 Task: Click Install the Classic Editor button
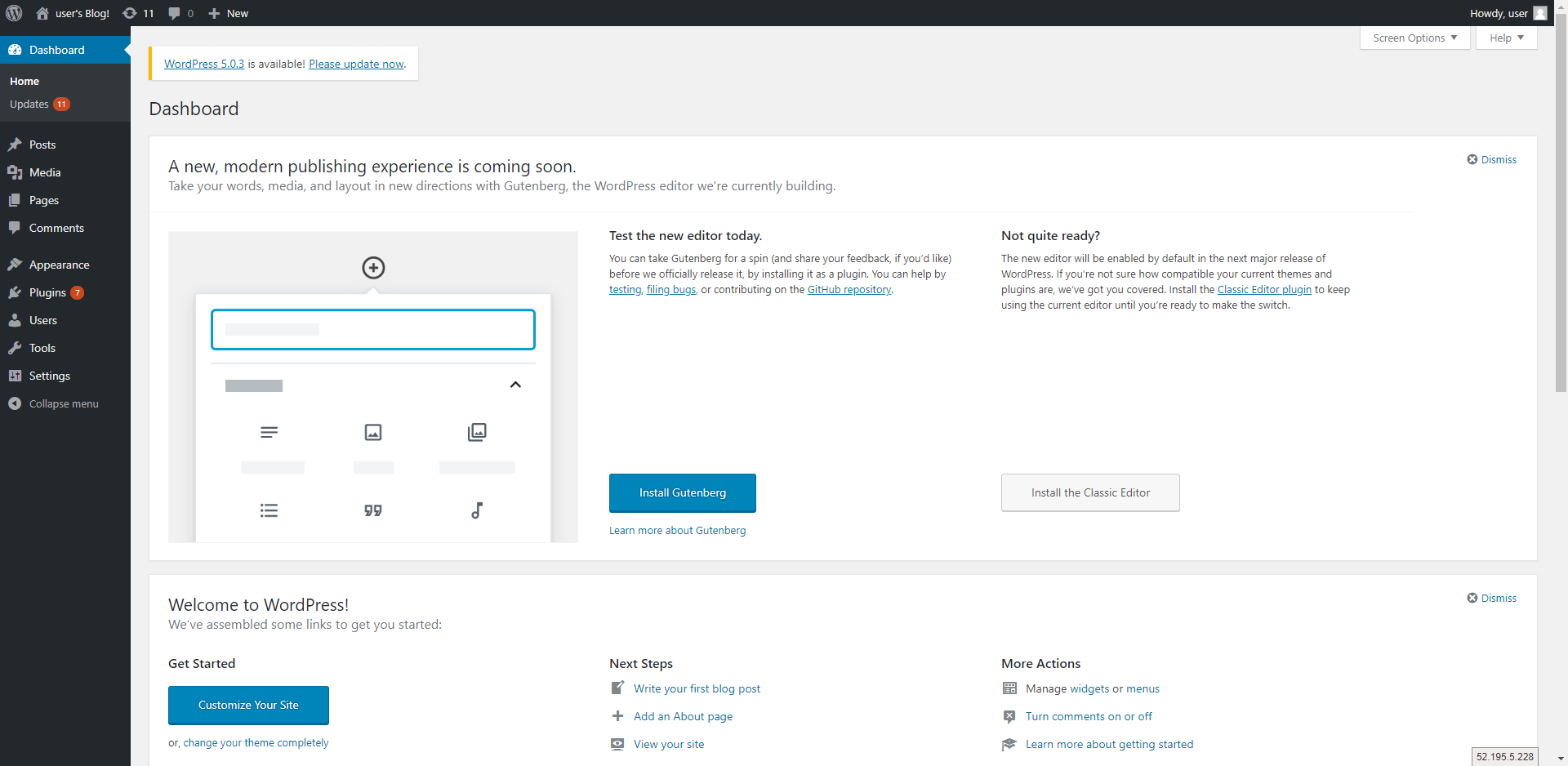(1090, 492)
